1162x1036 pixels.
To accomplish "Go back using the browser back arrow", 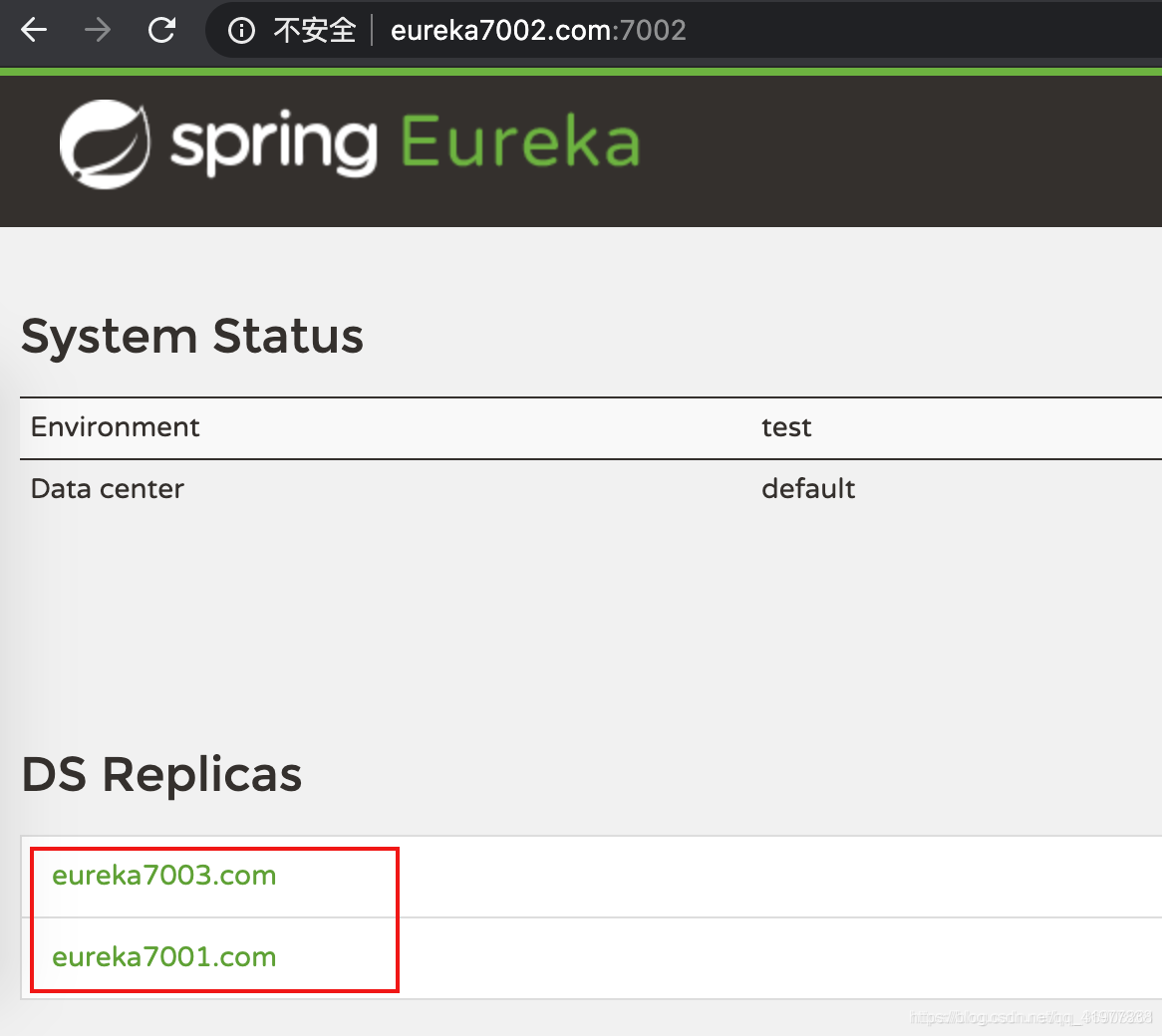I will click(34, 30).
